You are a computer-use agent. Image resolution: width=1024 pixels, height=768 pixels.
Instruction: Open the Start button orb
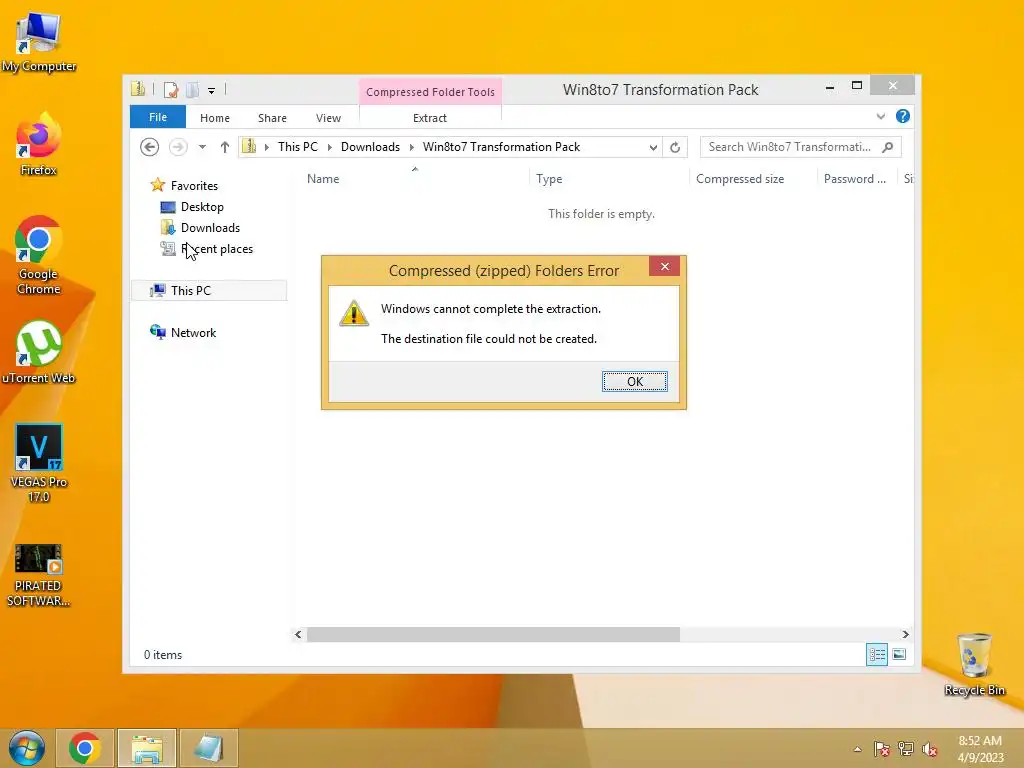(26, 748)
